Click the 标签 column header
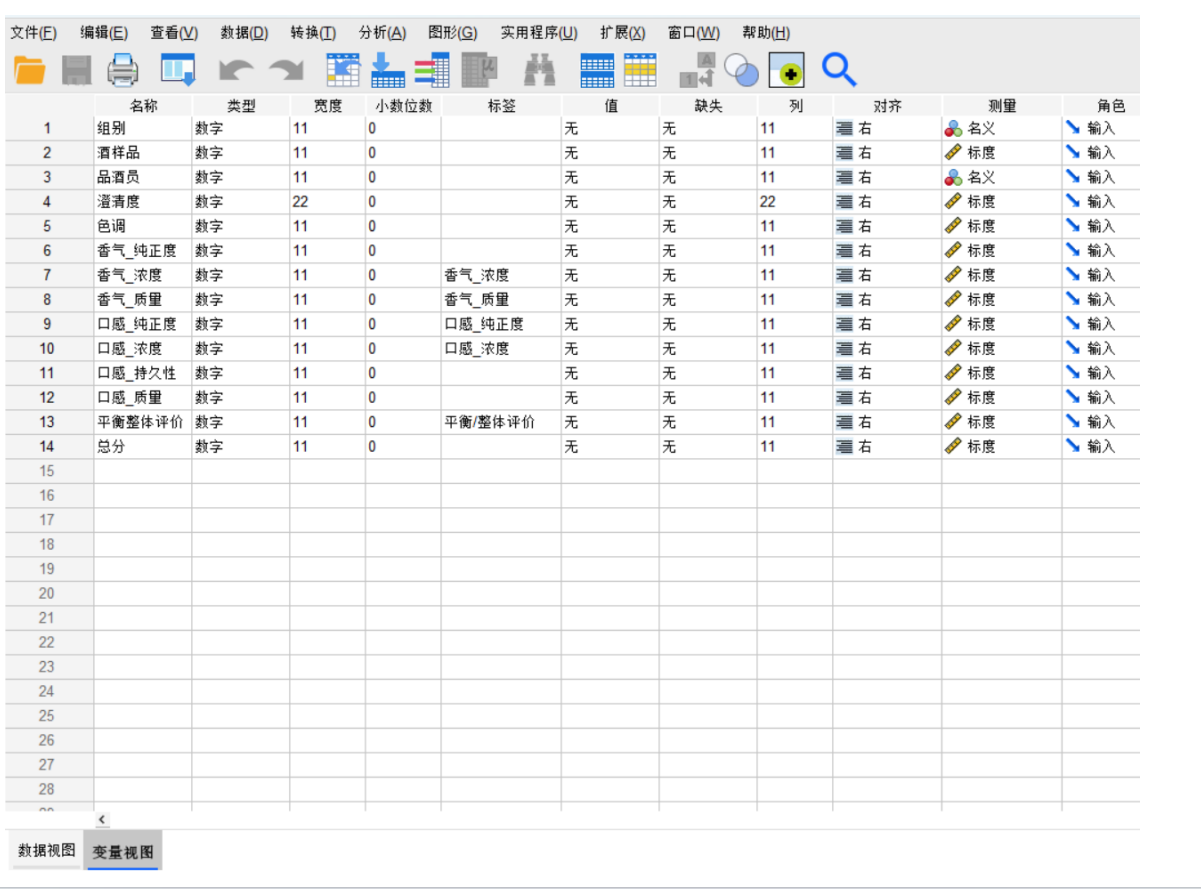This screenshot has height=889, width=1201. tap(501, 105)
